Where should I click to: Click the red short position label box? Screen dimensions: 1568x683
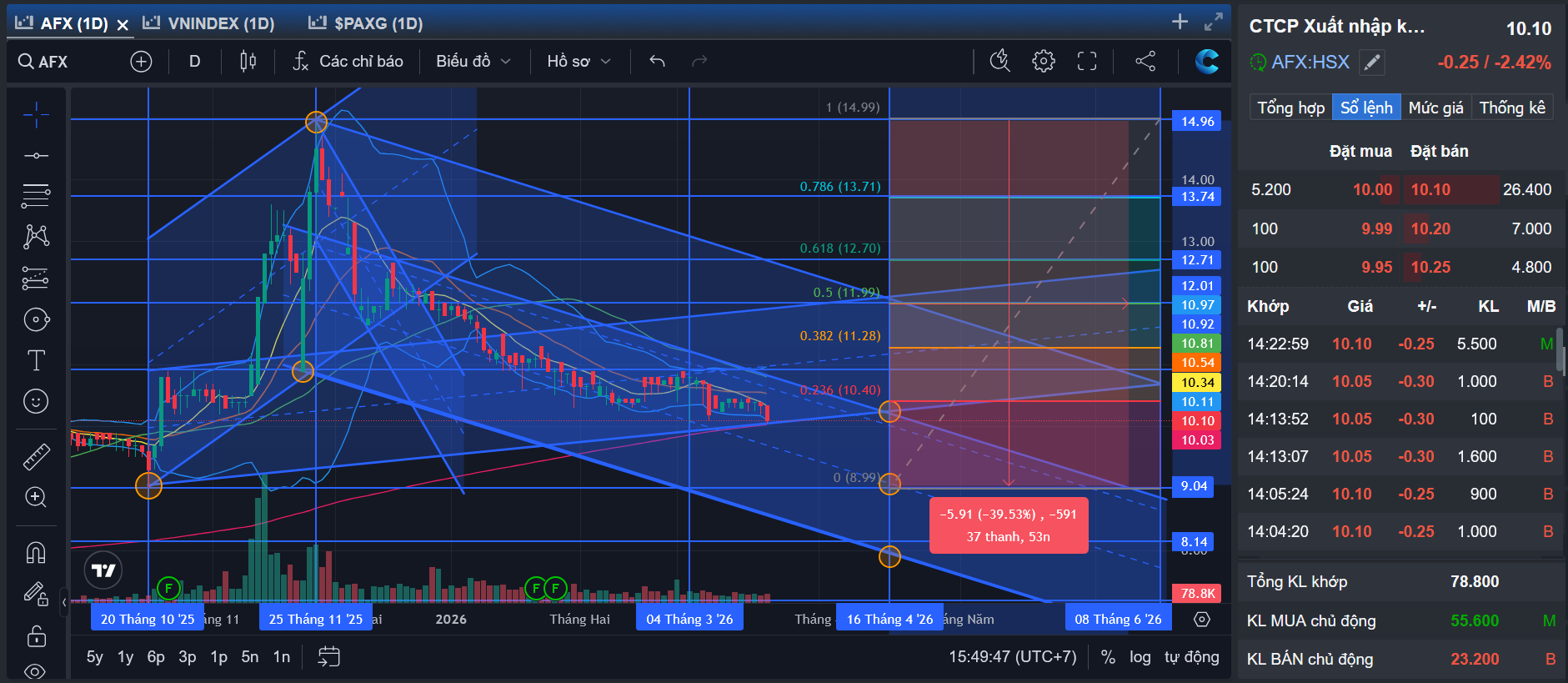coord(1009,525)
